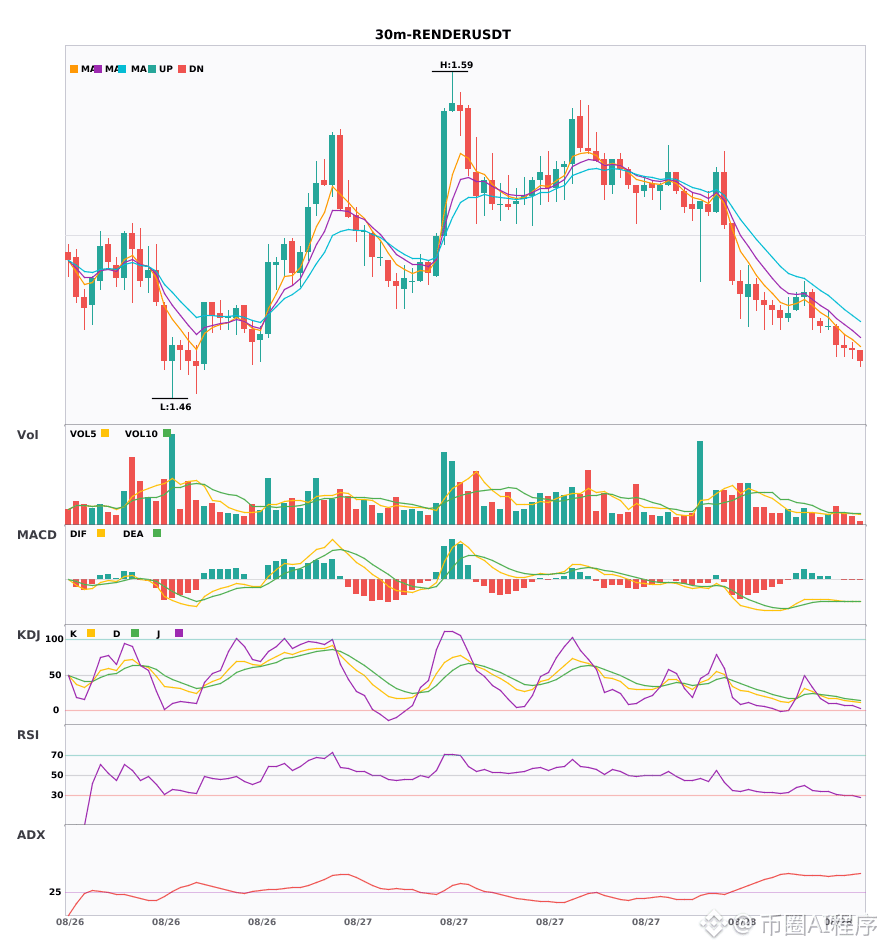885x950 pixels.
Task: Click the yellow DIF legend swatch
Action: pos(101,533)
